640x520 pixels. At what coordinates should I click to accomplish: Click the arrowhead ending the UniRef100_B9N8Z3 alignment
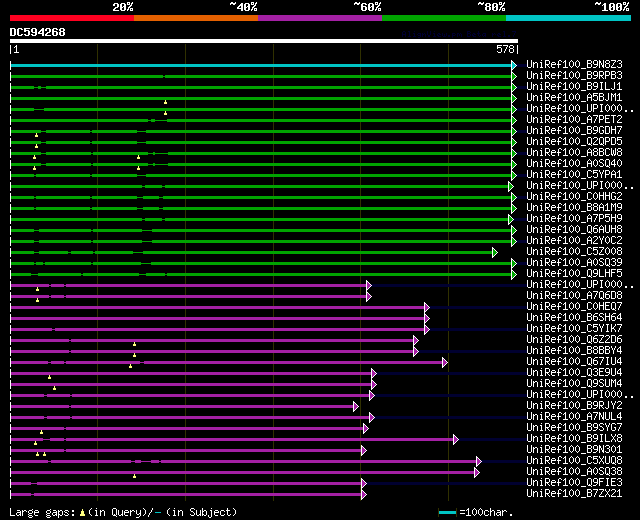pos(514,65)
